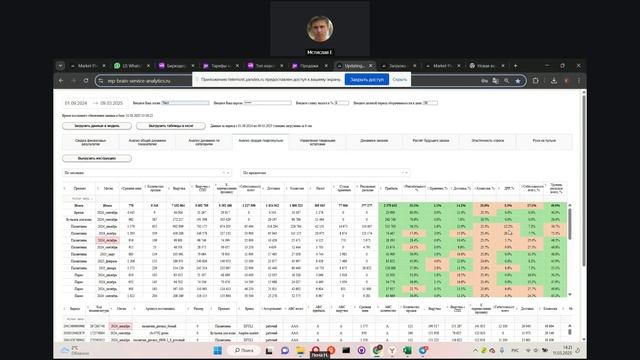Close the Updating... browser tab

[371, 66]
